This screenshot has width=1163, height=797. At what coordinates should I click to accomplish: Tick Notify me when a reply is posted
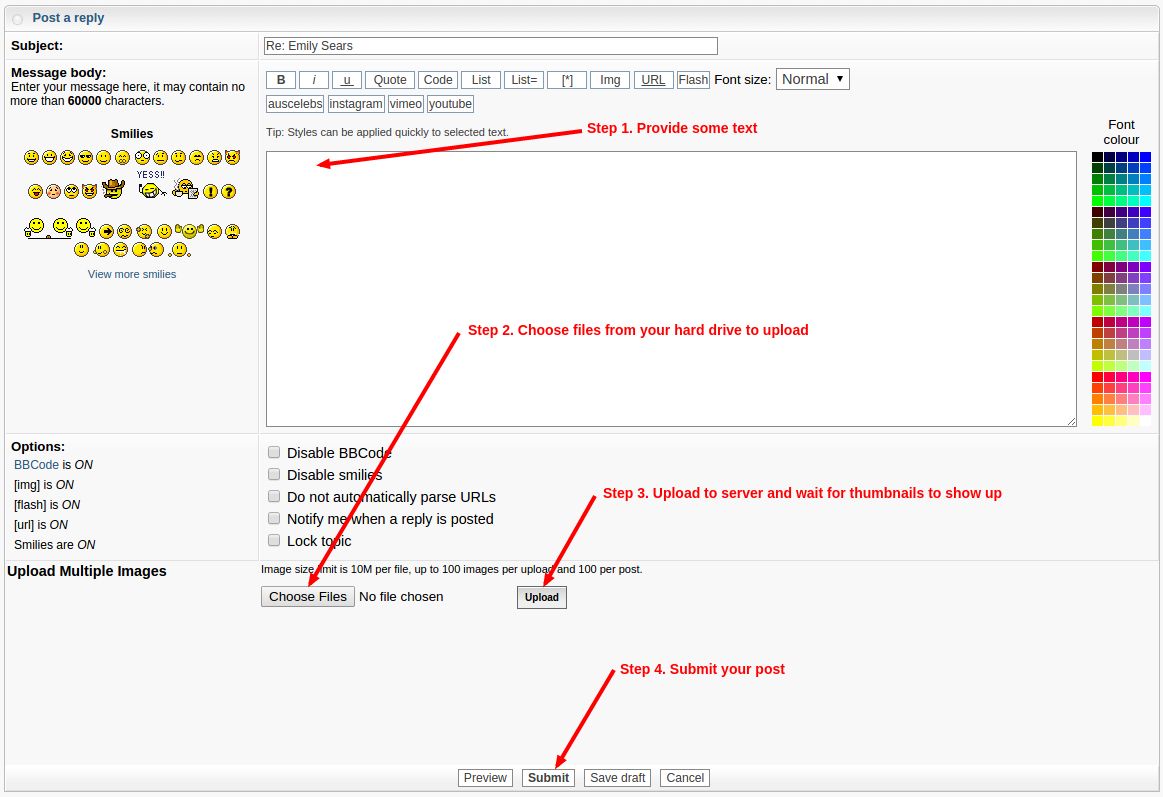pos(274,519)
